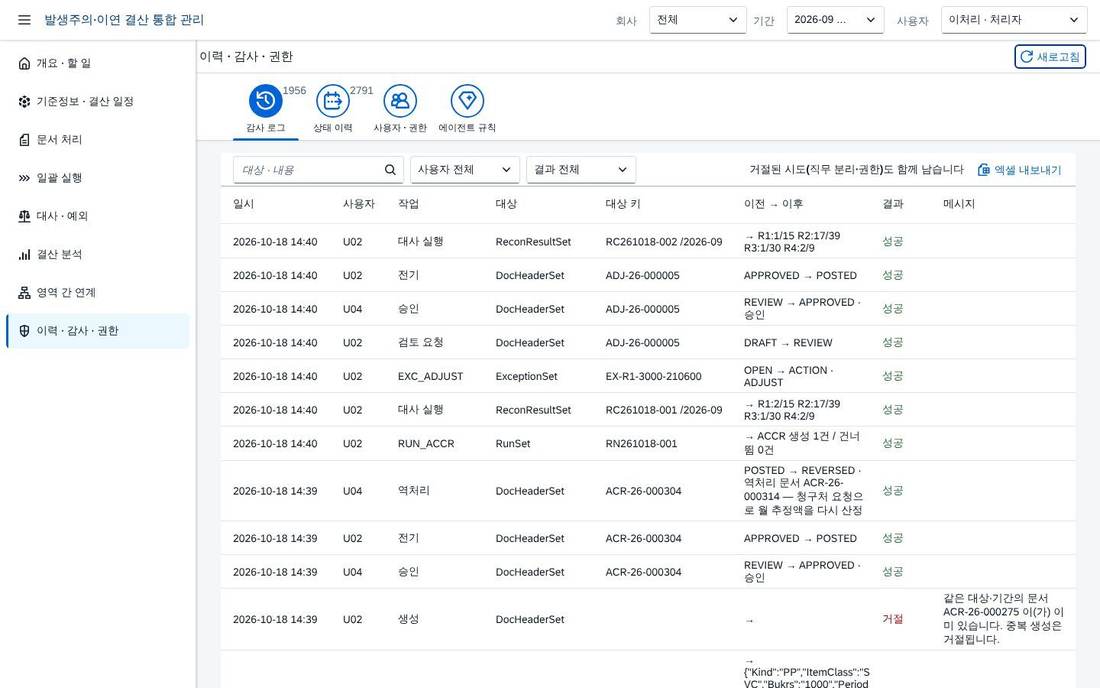Screen dimensions: 1100x688
Task: Click 성공 result in RUN_ACCR row
Action: (x=892, y=444)
